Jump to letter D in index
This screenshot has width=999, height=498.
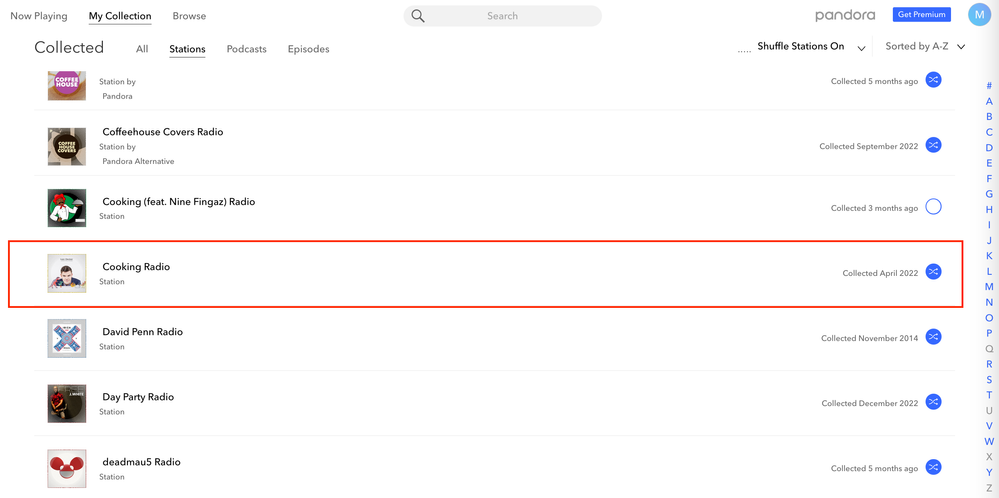click(989, 147)
